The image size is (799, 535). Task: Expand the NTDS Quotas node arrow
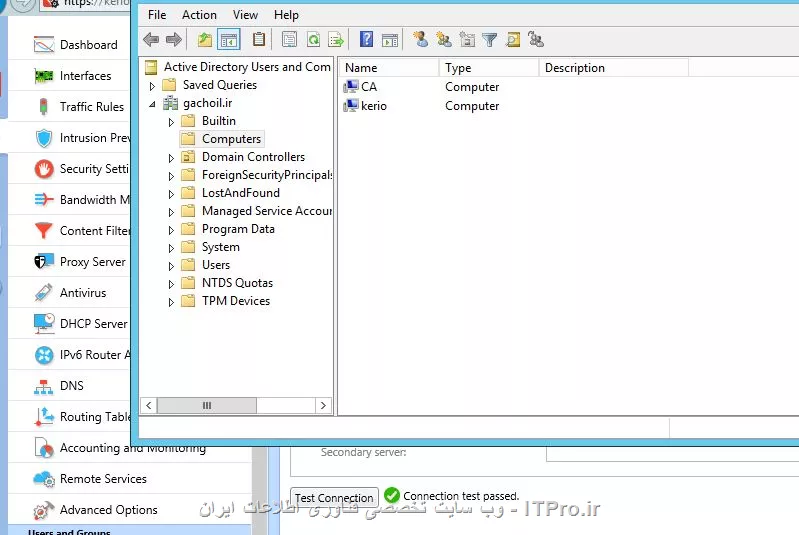[171, 284]
